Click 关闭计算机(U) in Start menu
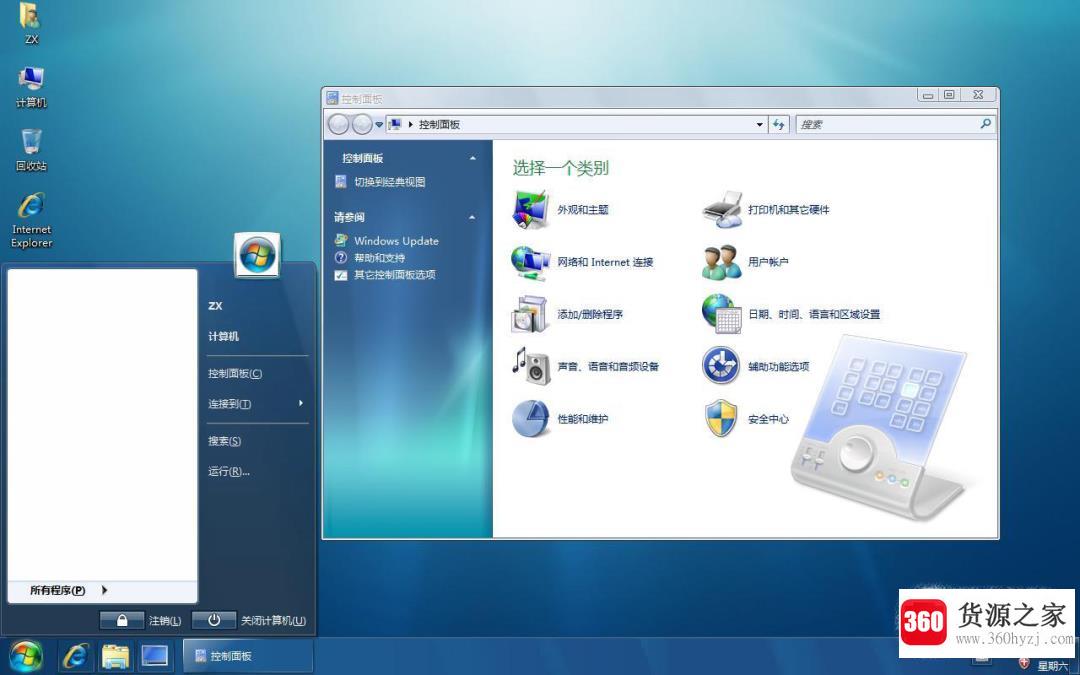The width and height of the screenshot is (1080, 675). 273,621
